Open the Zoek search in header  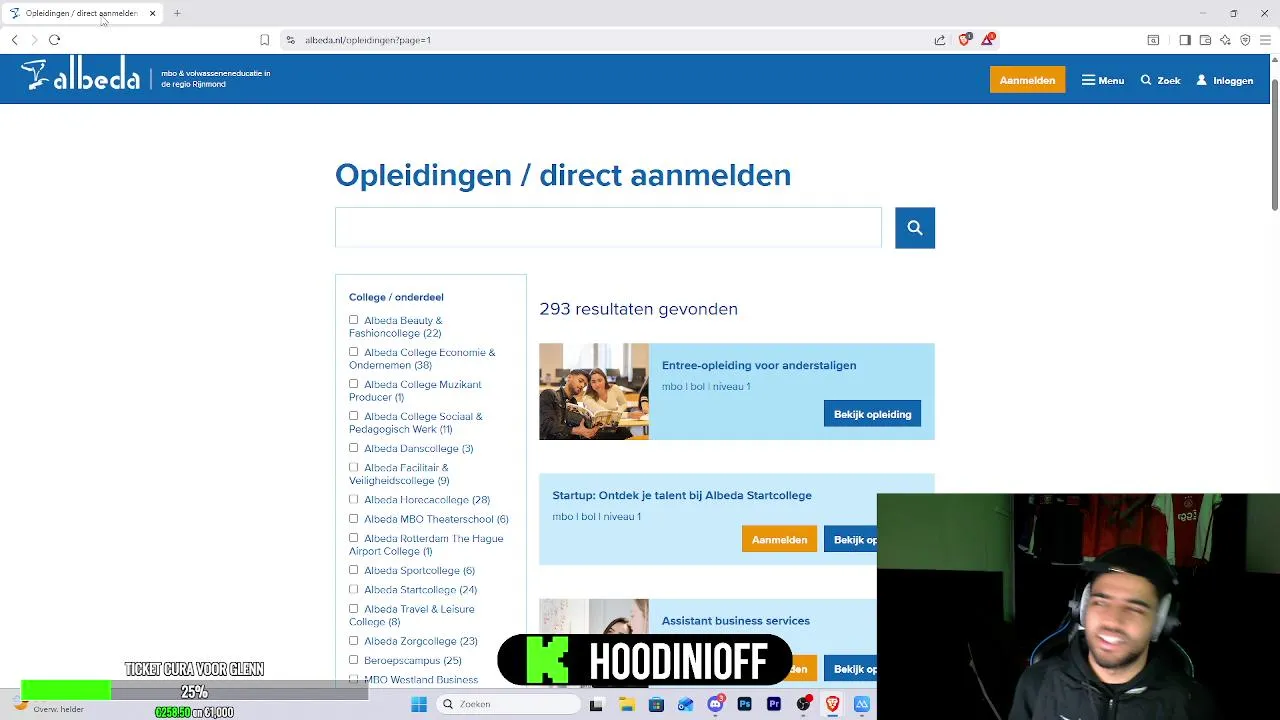pos(1161,80)
